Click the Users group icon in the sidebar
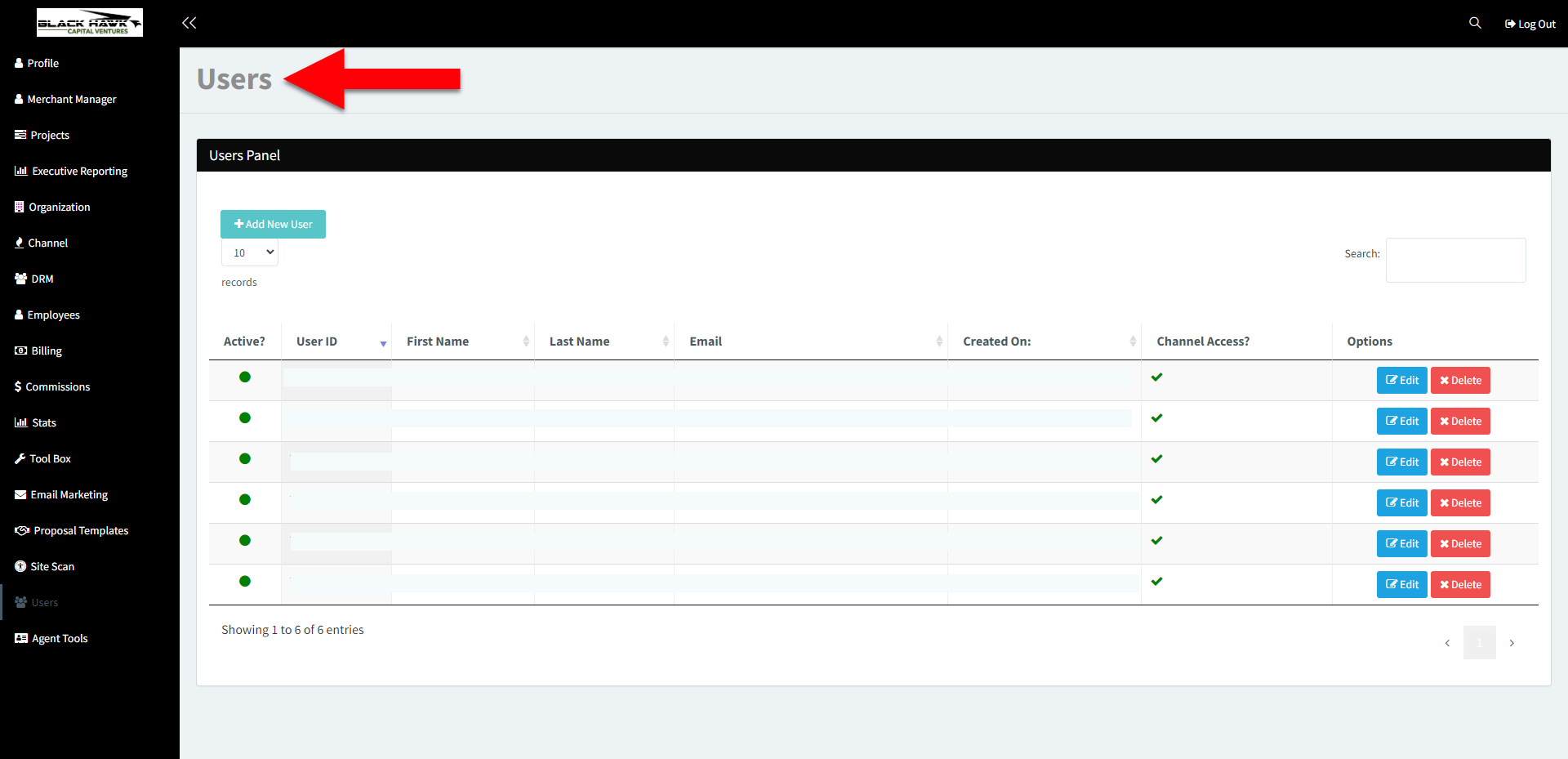Image resolution: width=1568 pixels, height=759 pixels. (x=21, y=602)
